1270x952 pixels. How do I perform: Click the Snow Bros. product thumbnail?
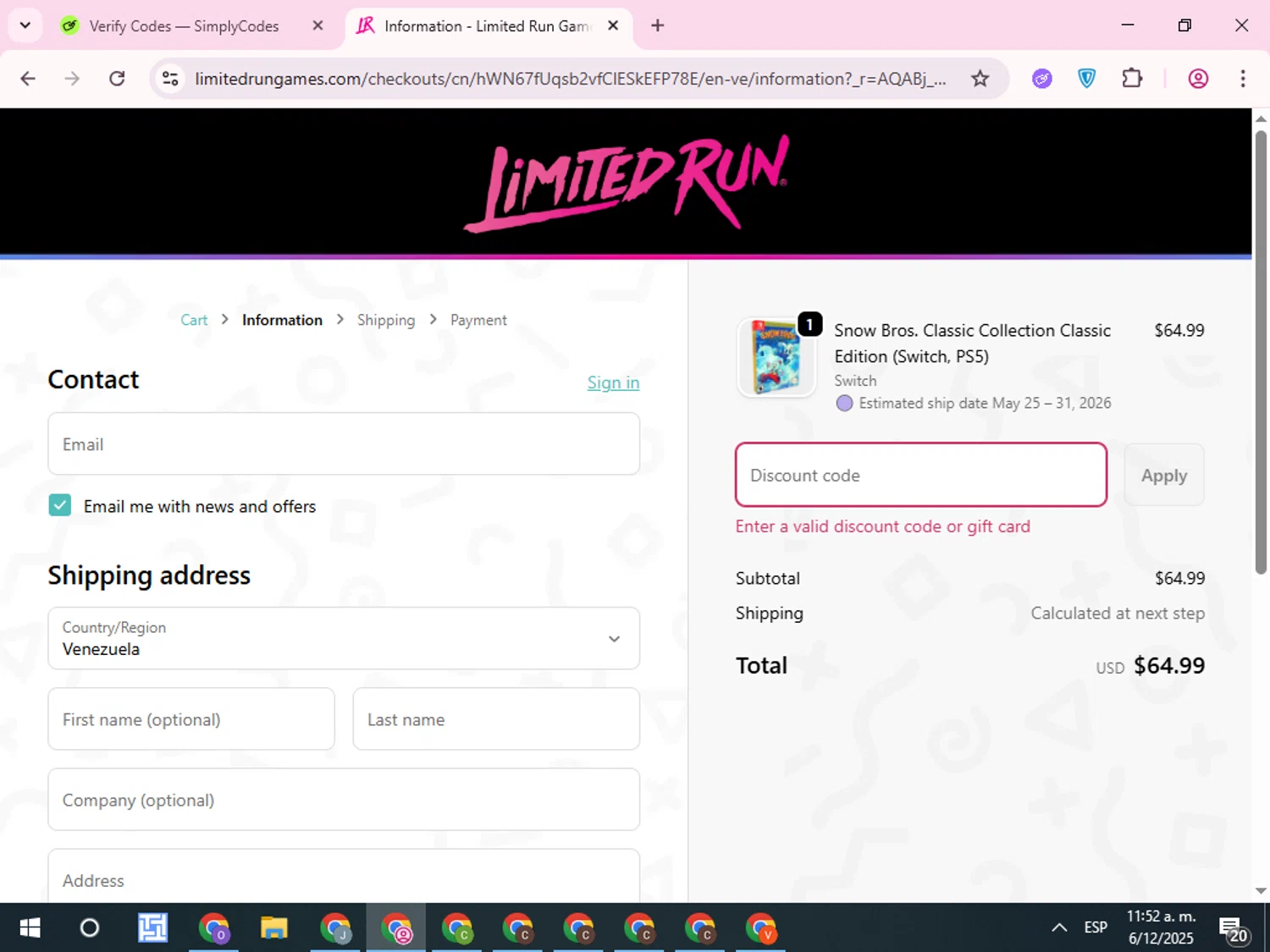pos(776,357)
